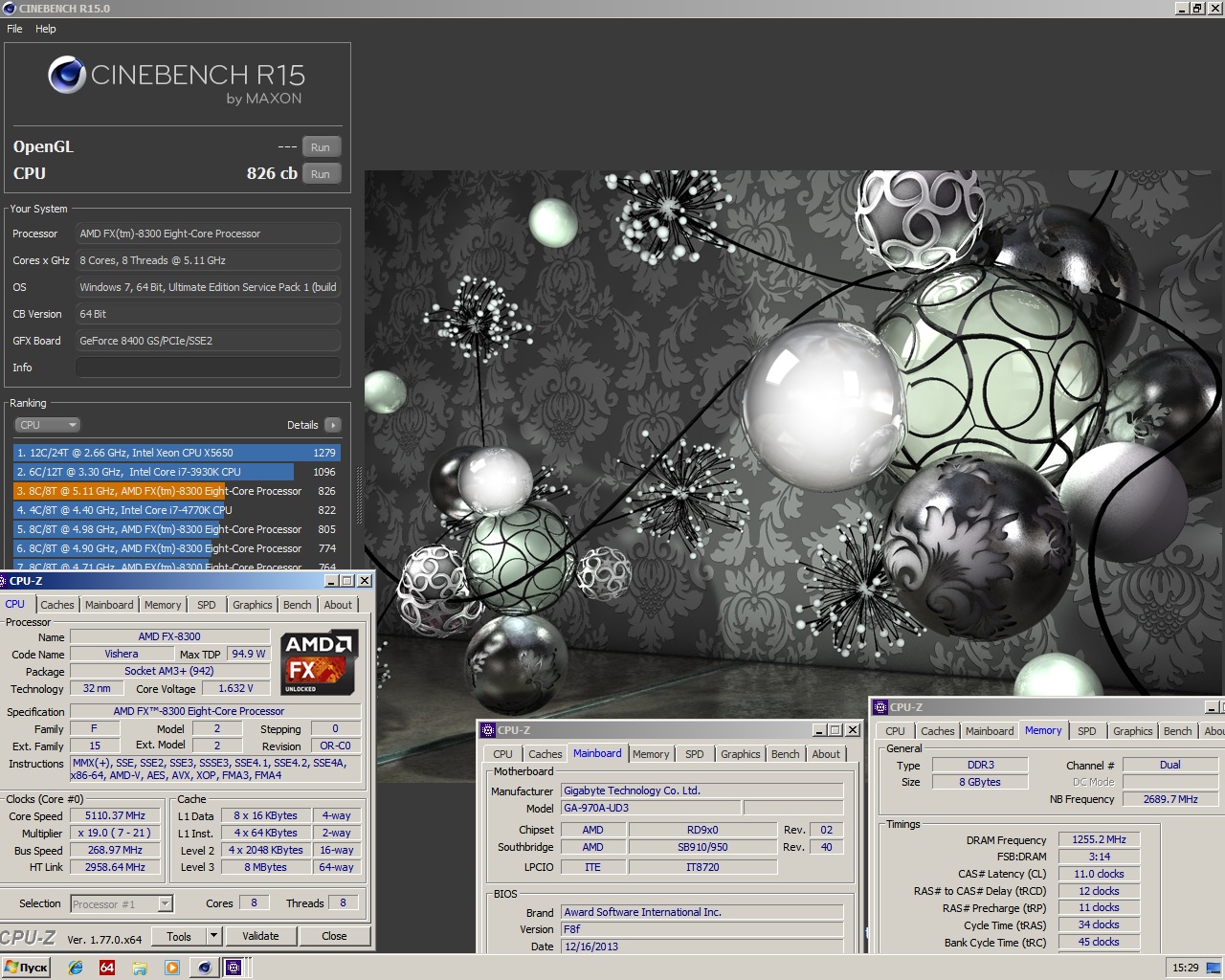
Task: Run the OpenGL benchmark
Action: [x=321, y=147]
